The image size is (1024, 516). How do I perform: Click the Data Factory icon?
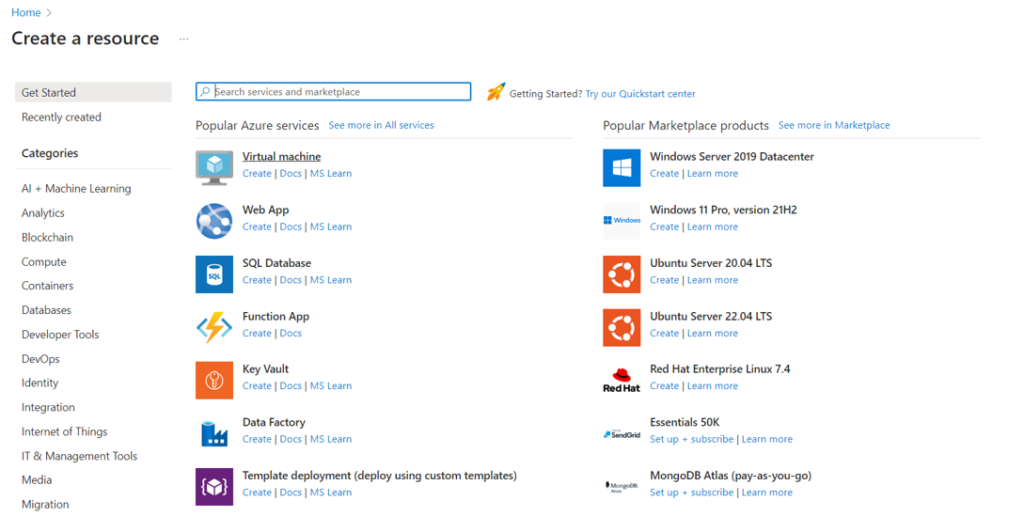[214, 434]
